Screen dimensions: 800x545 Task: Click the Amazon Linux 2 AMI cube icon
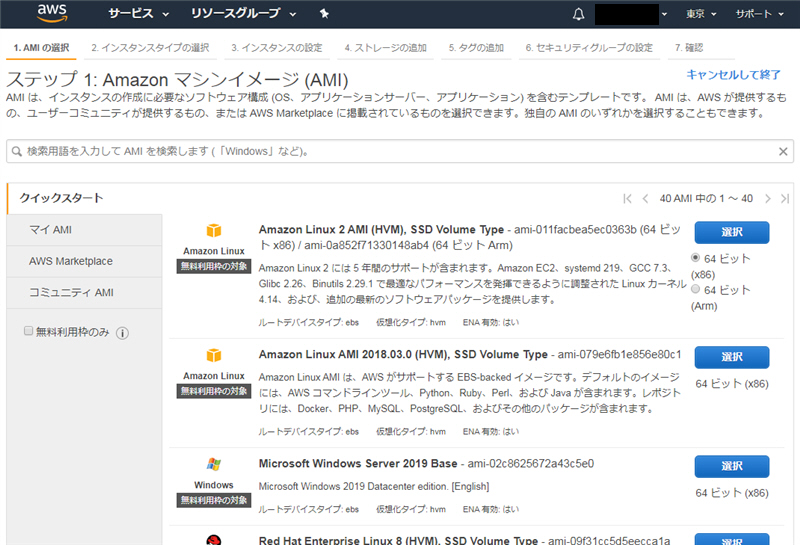[214, 230]
